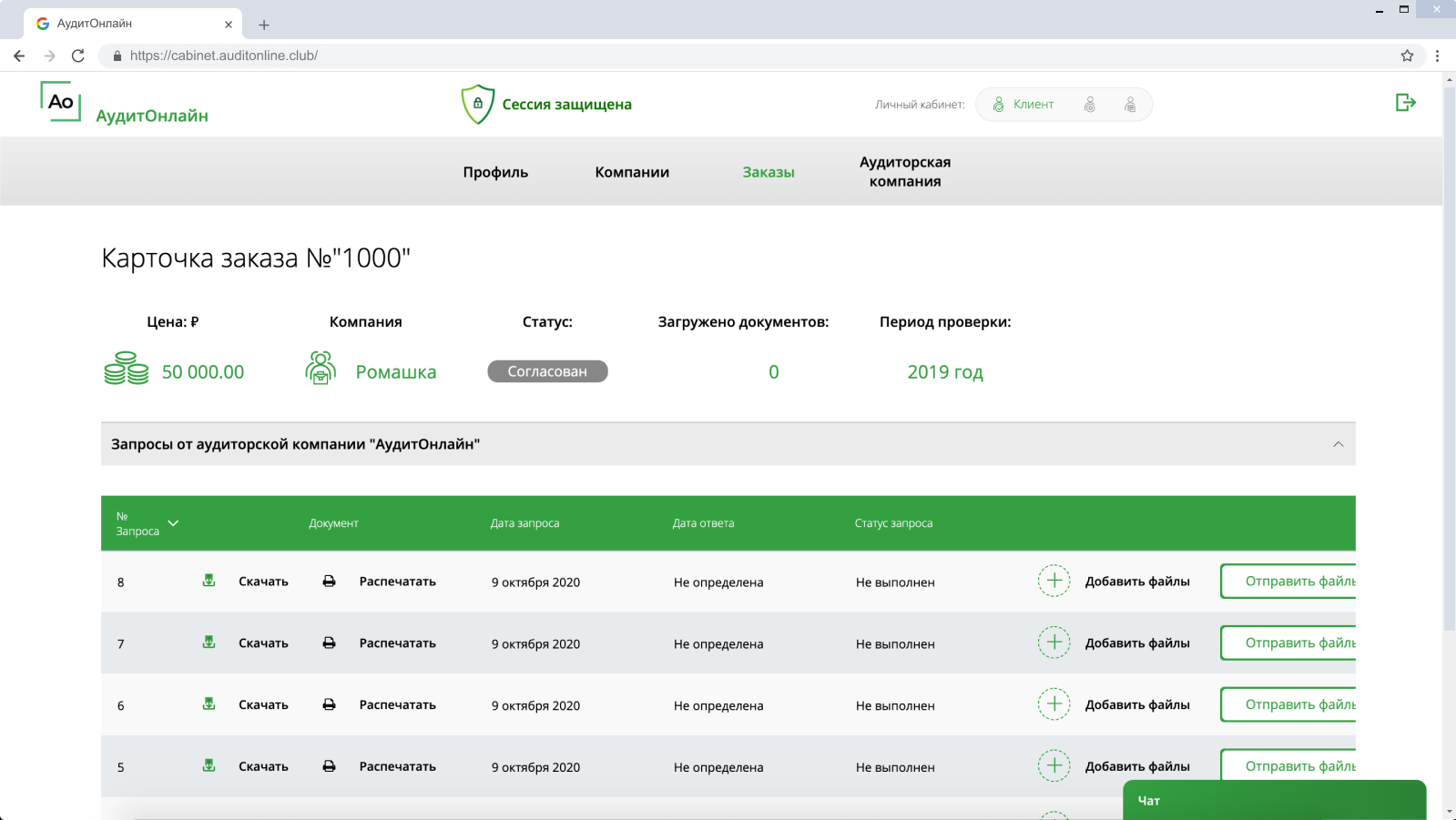Click the printer icon in request 5 row
This screenshot has height=820, width=1456.
(329, 767)
